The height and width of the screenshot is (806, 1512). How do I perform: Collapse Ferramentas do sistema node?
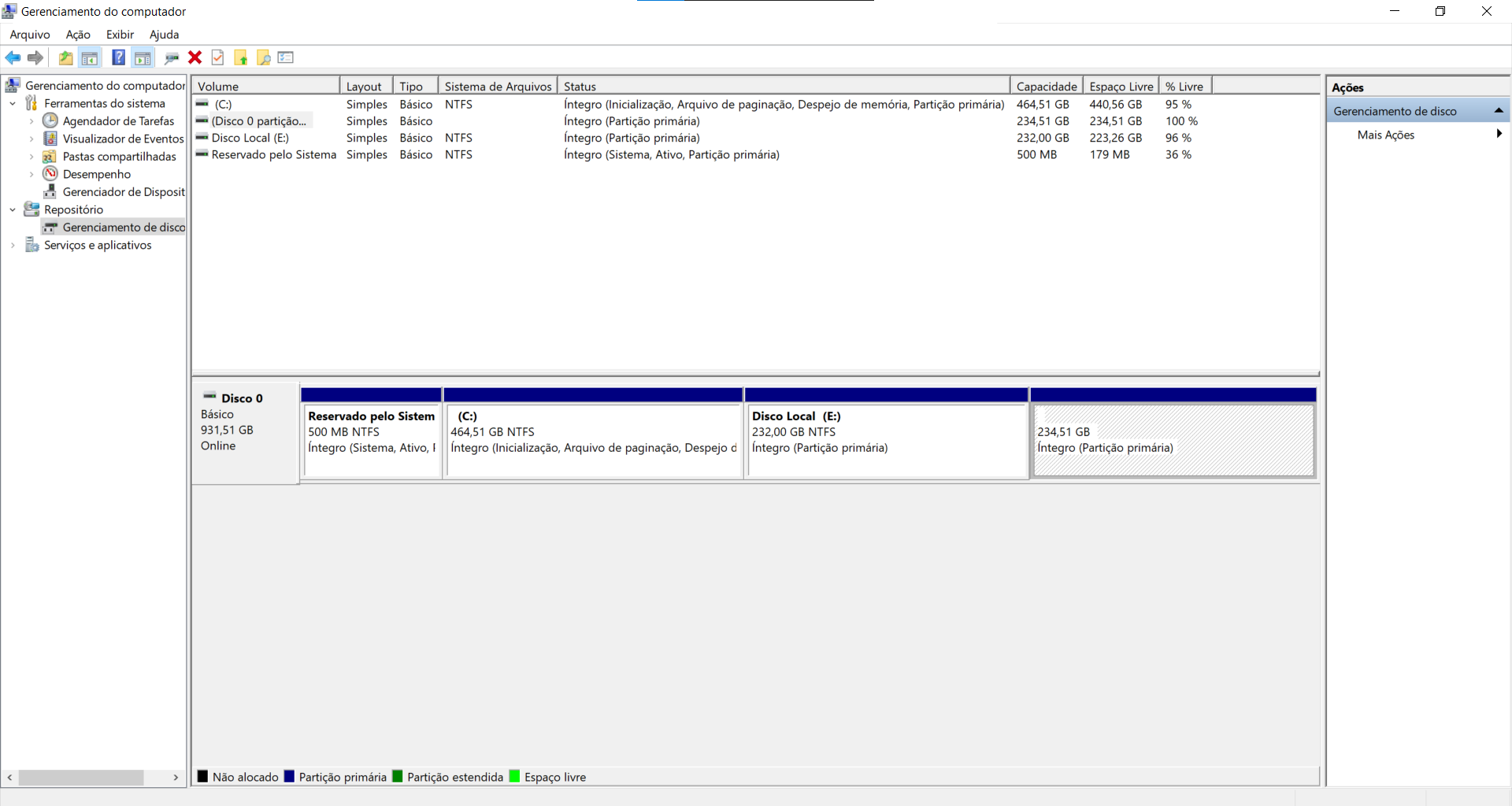(13, 103)
